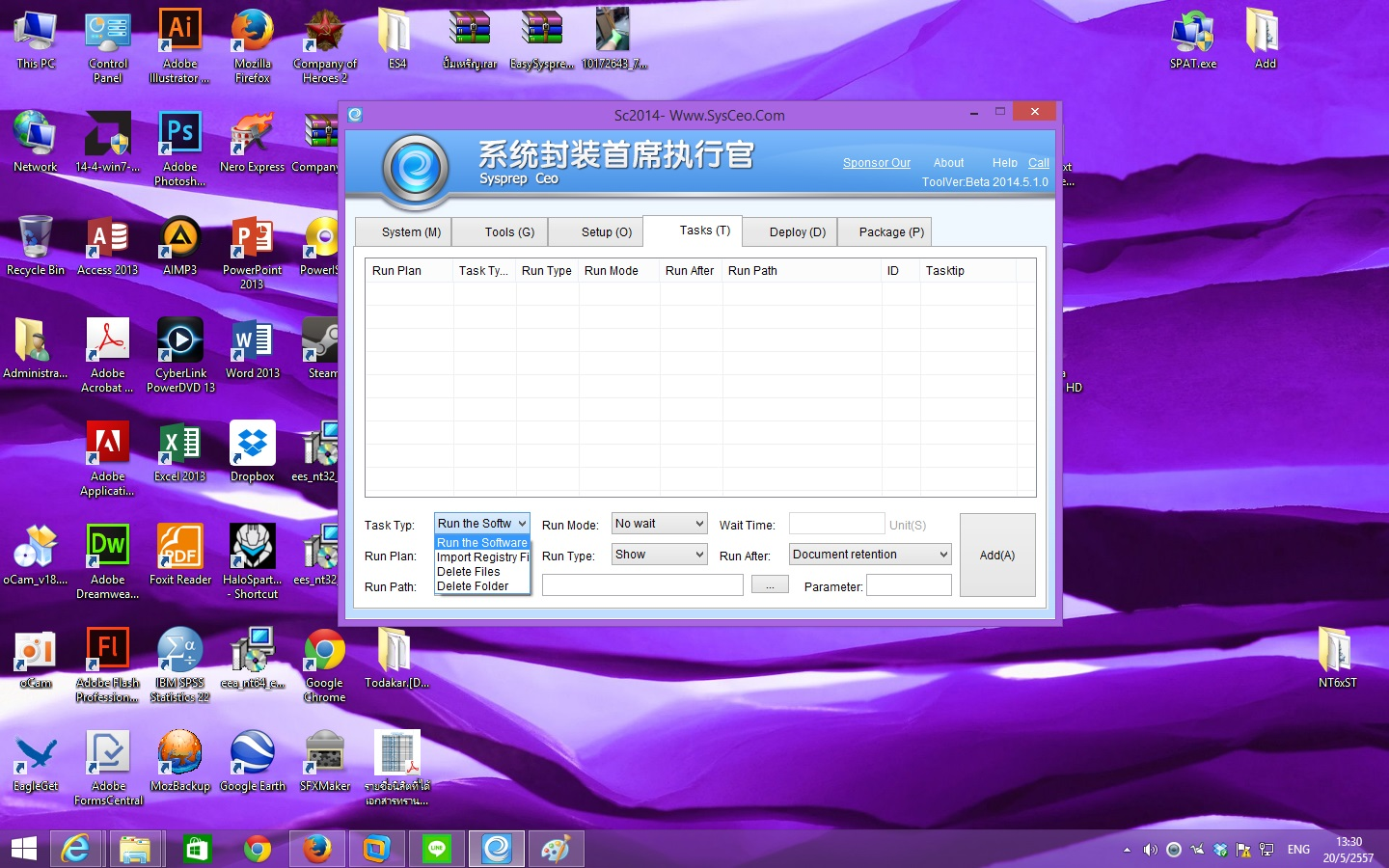Choose Run the Software list option
Image resolution: width=1389 pixels, height=868 pixels.
(482, 543)
